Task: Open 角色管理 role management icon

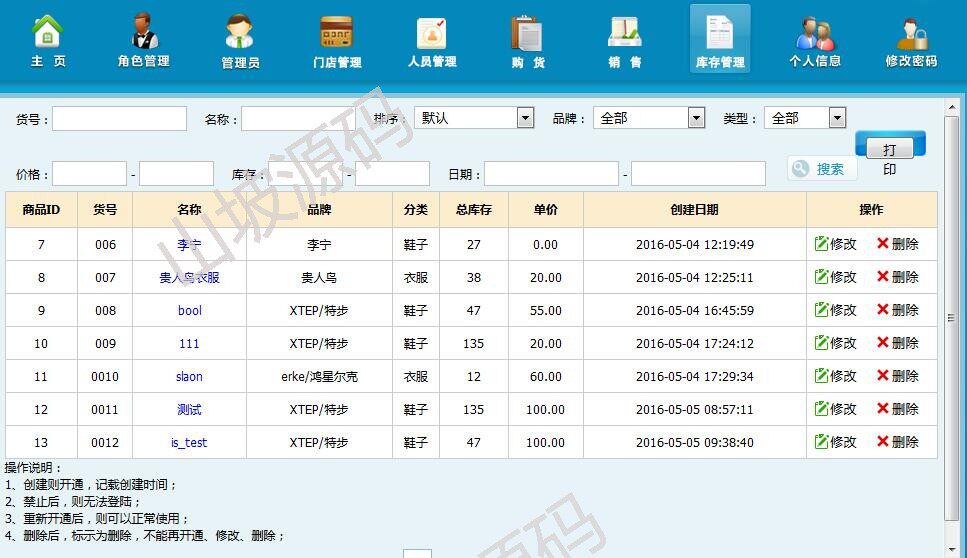Action: [144, 41]
